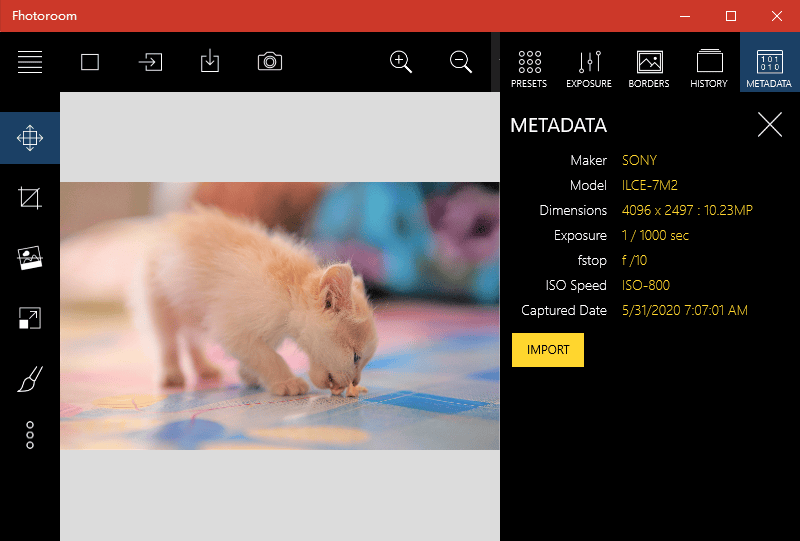Screen dimensions: 800x541
Task: Select the crop tool
Action: (x=30, y=198)
